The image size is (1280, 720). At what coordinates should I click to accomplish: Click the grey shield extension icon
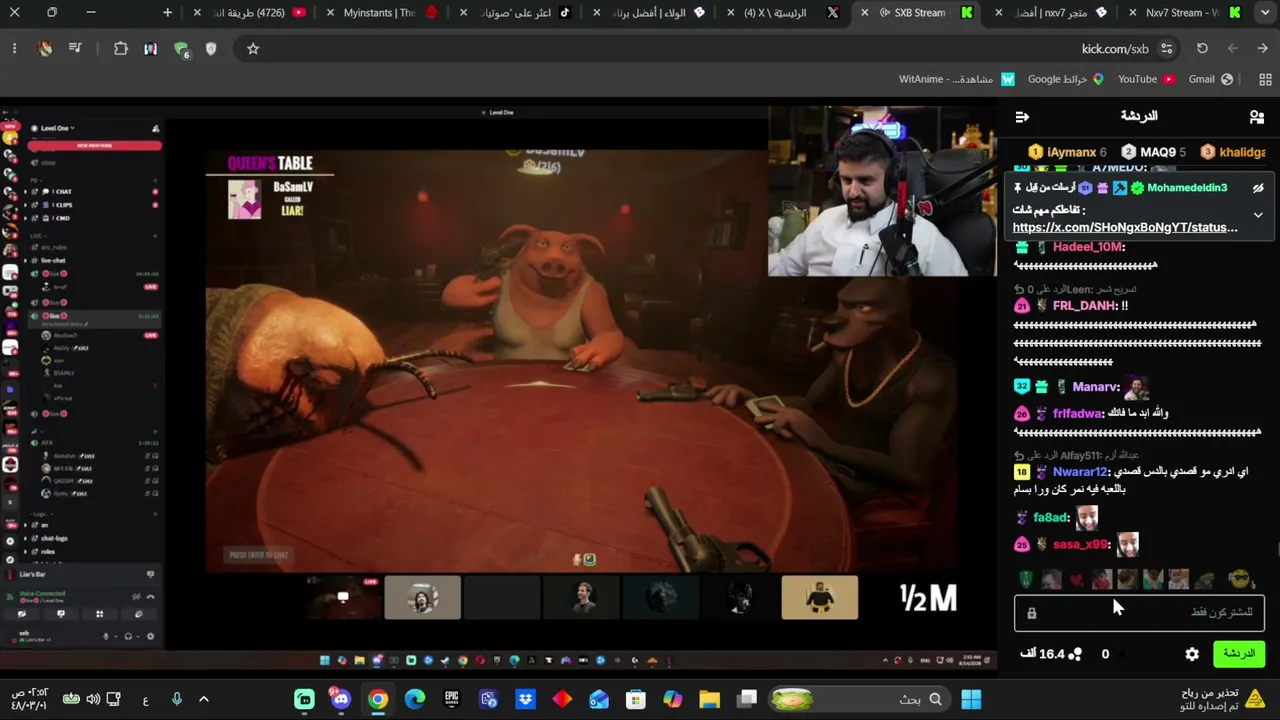pos(211,48)
